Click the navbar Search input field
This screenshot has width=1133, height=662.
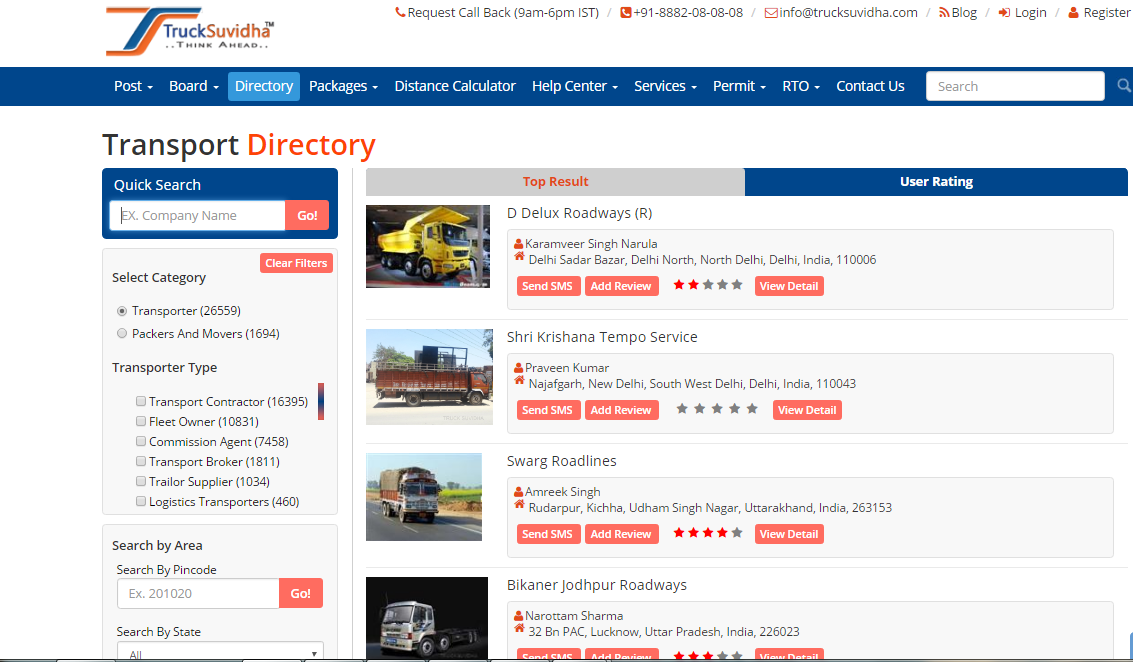[1015, 86]
